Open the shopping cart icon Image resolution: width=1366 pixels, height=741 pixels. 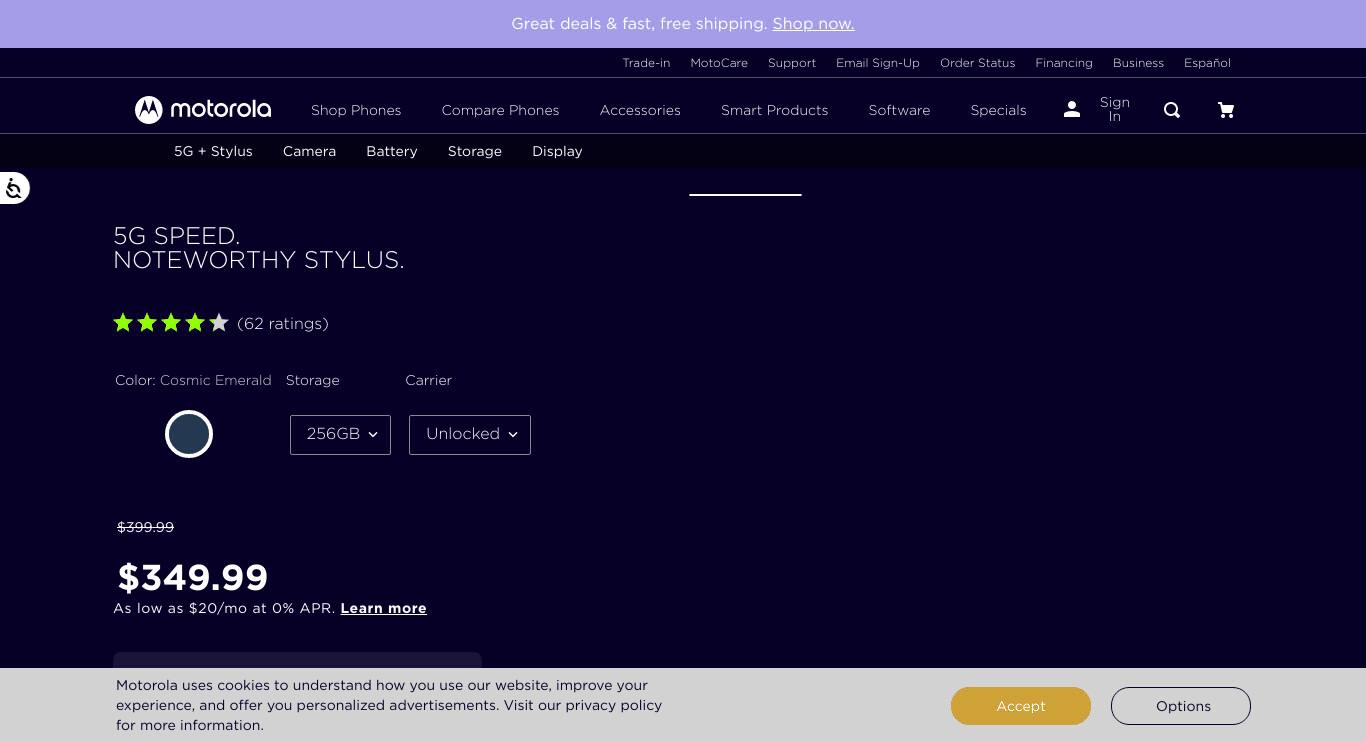pyautogui.click(x=1226, y=110)
